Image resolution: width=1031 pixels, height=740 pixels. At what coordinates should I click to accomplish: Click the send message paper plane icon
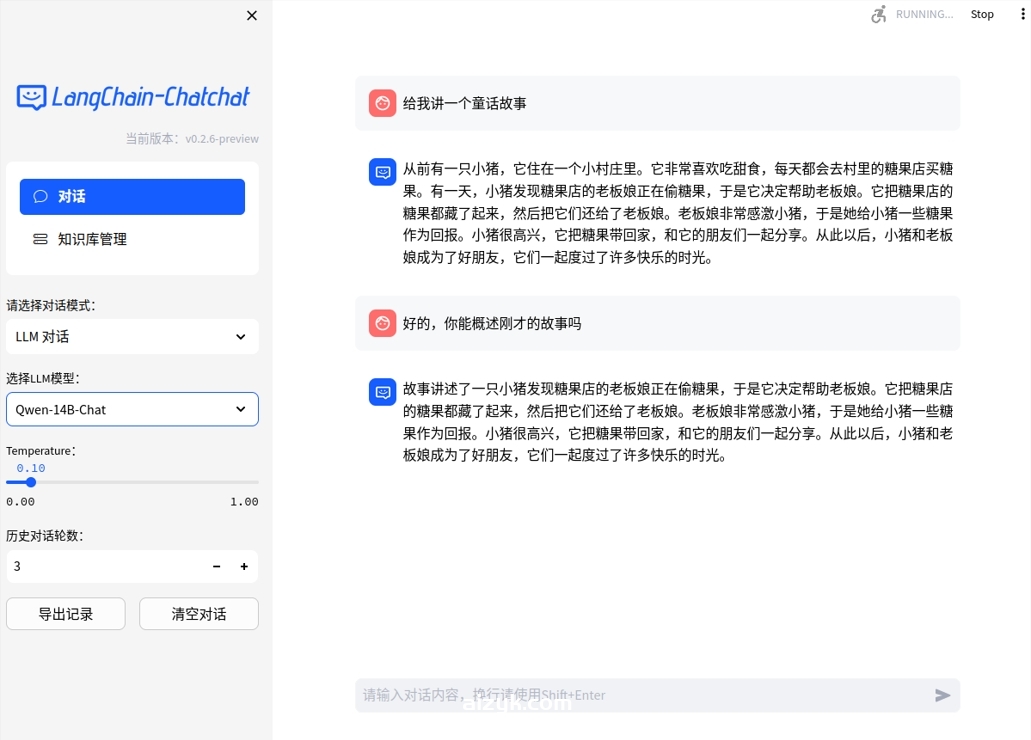[x=941, y=694]
